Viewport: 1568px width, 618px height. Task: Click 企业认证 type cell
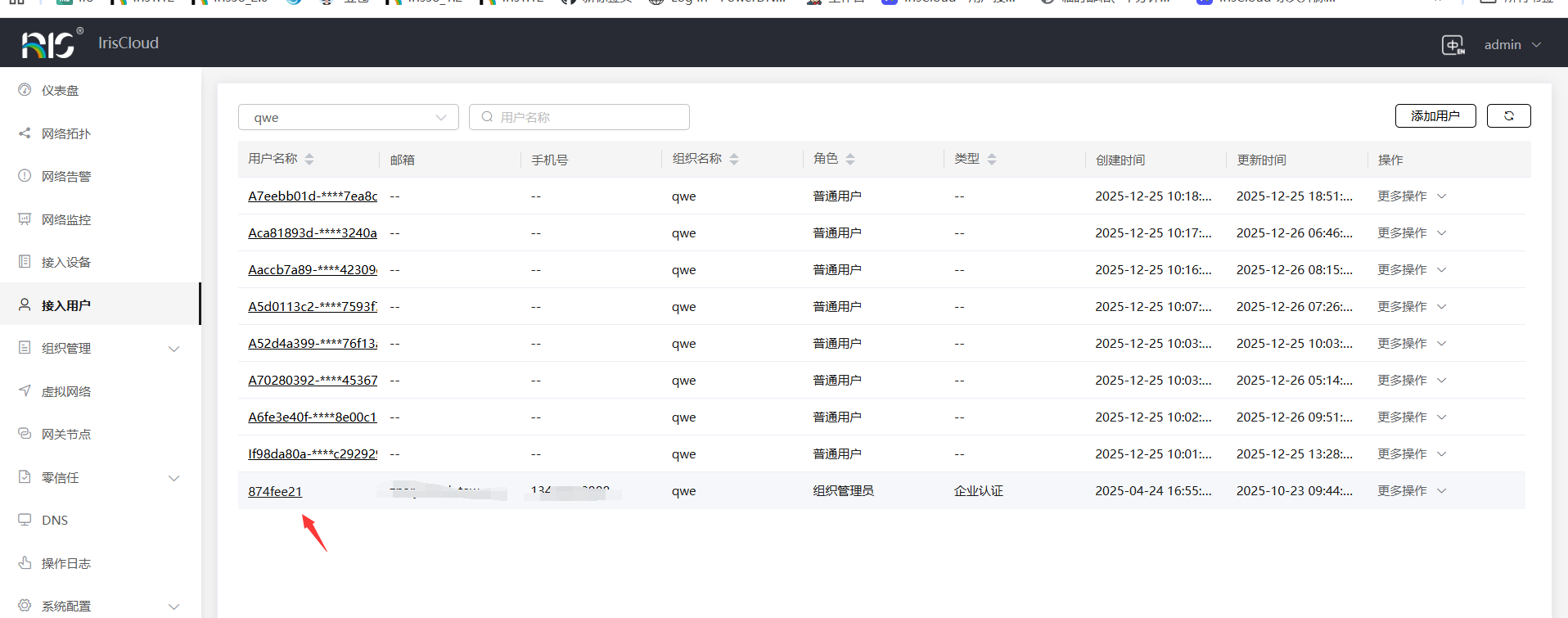click(979, 491)
